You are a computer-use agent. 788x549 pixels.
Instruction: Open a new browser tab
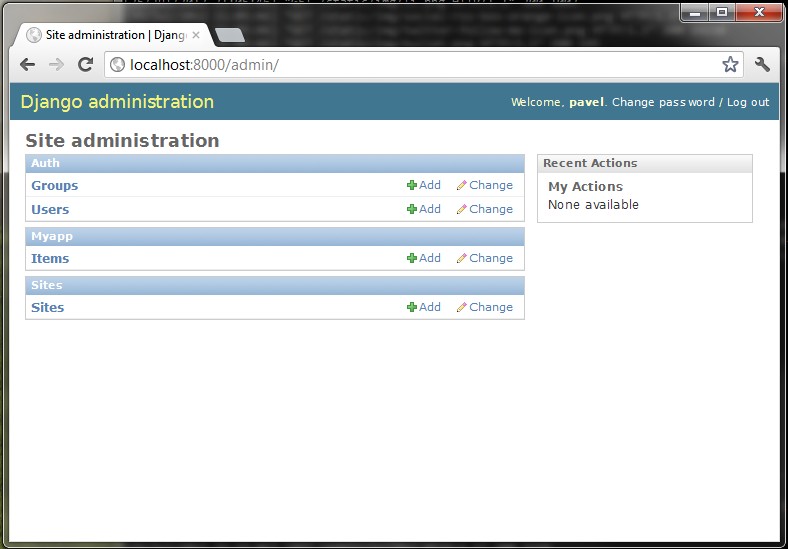point(230,35)
